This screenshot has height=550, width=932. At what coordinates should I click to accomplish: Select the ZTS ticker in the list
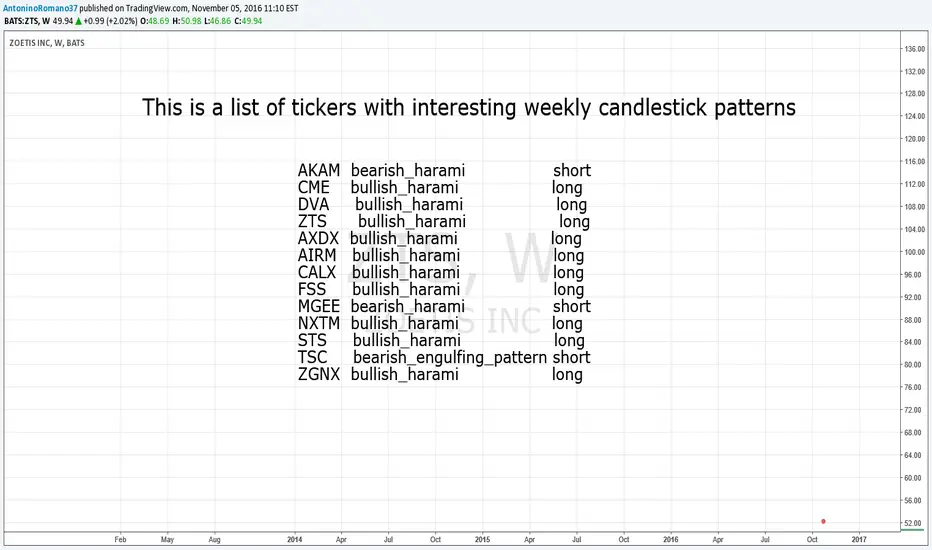pyautogui.click(x=312, y=222)
